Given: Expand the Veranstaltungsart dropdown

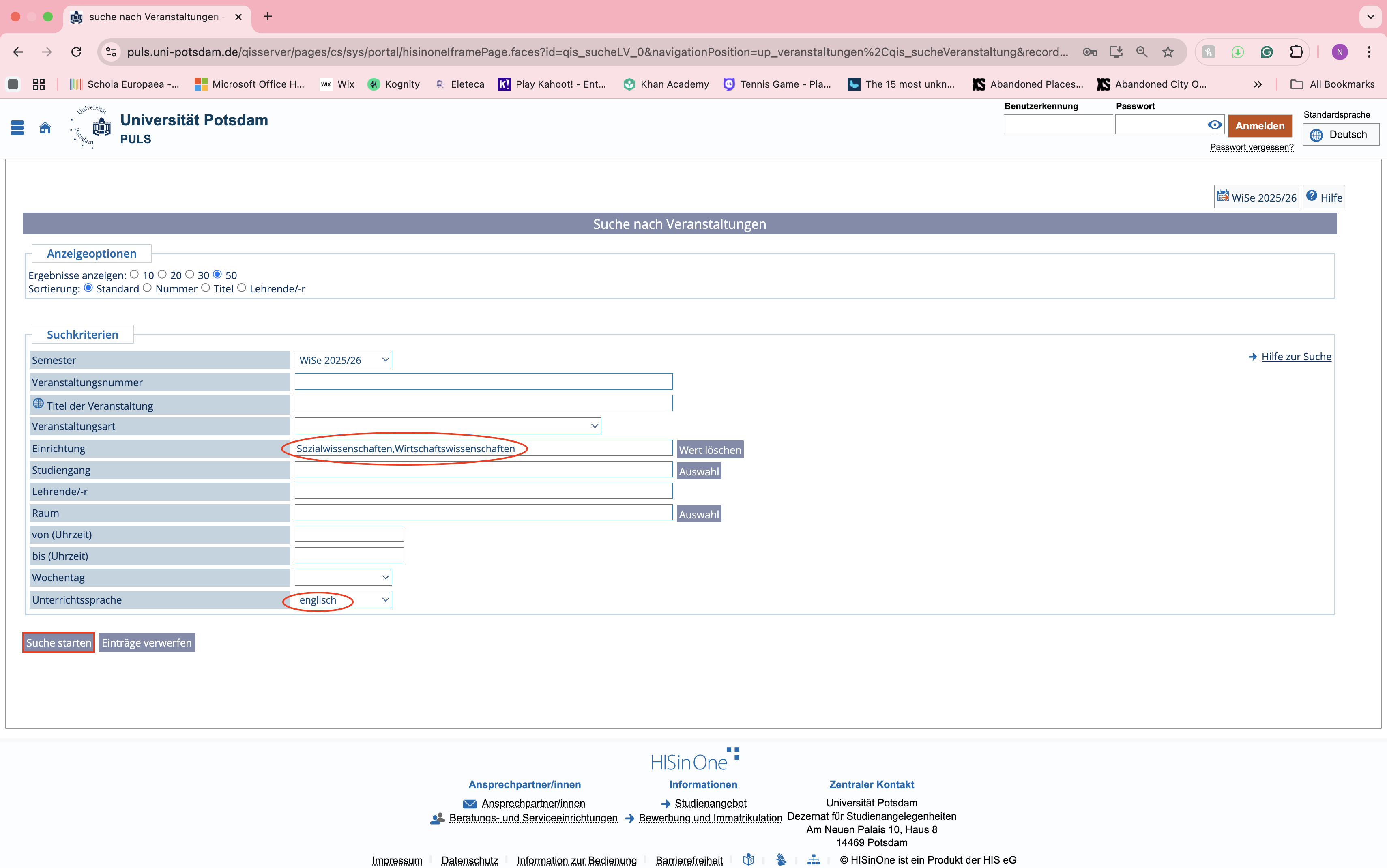Looking at the screenshot, I should point(448,426).
